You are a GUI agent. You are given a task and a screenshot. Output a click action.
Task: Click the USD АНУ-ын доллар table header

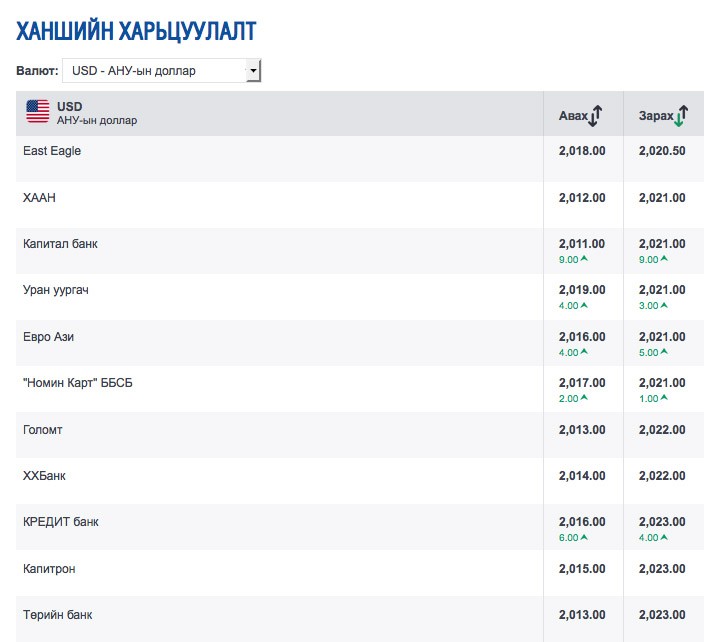tap(96, 113)
